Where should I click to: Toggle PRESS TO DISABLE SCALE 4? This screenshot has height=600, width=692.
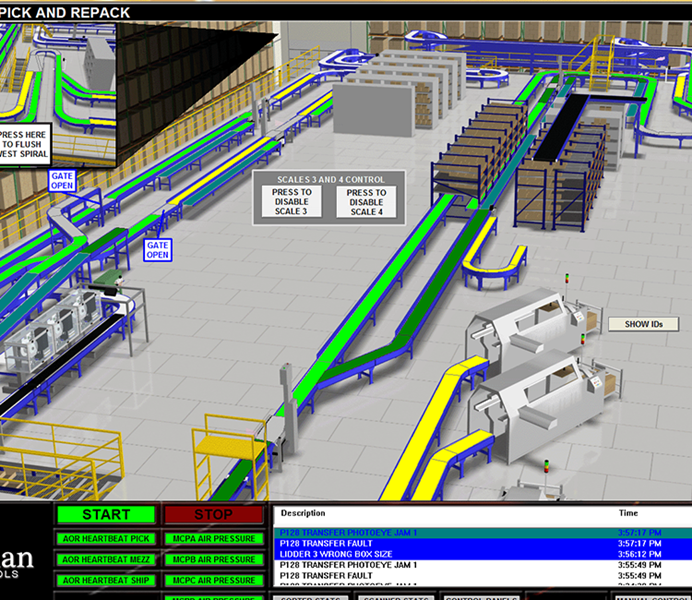pyautogui.click(x=366, y=202)
